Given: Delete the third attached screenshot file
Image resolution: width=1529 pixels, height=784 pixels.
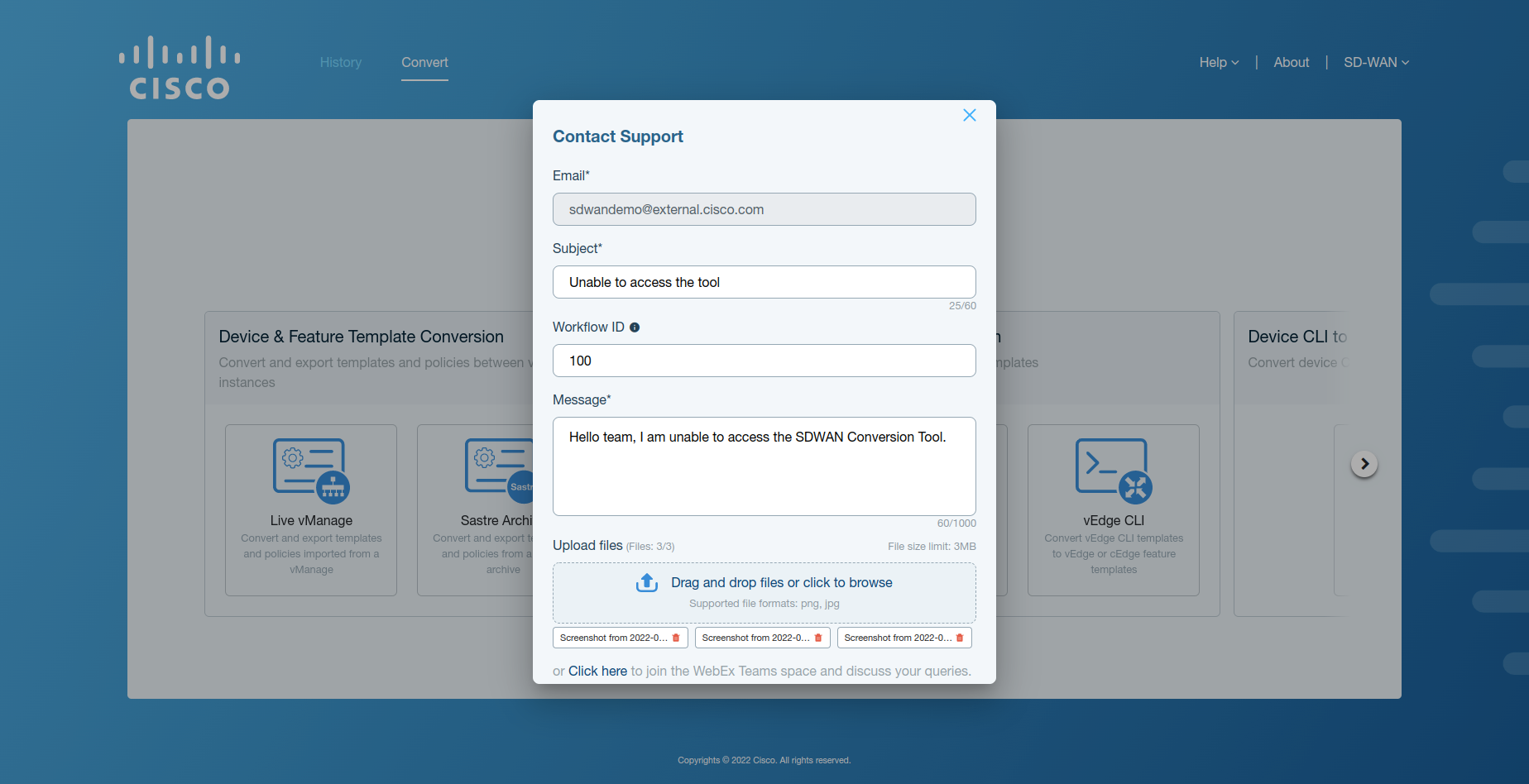Looking at the screenshot, I should [x=960, y=638].
